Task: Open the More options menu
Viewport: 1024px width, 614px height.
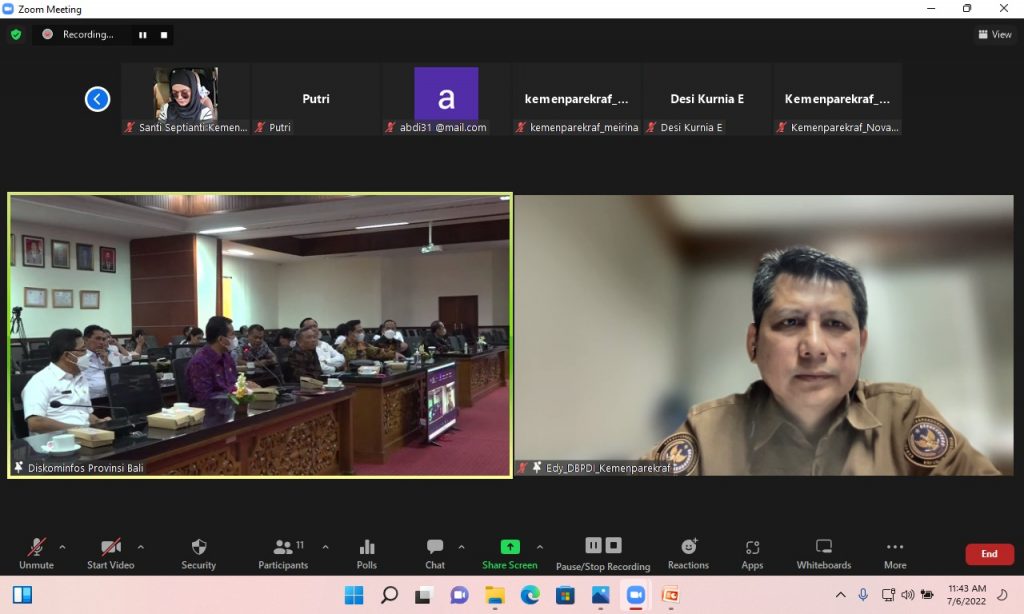Action: point(895,547)
